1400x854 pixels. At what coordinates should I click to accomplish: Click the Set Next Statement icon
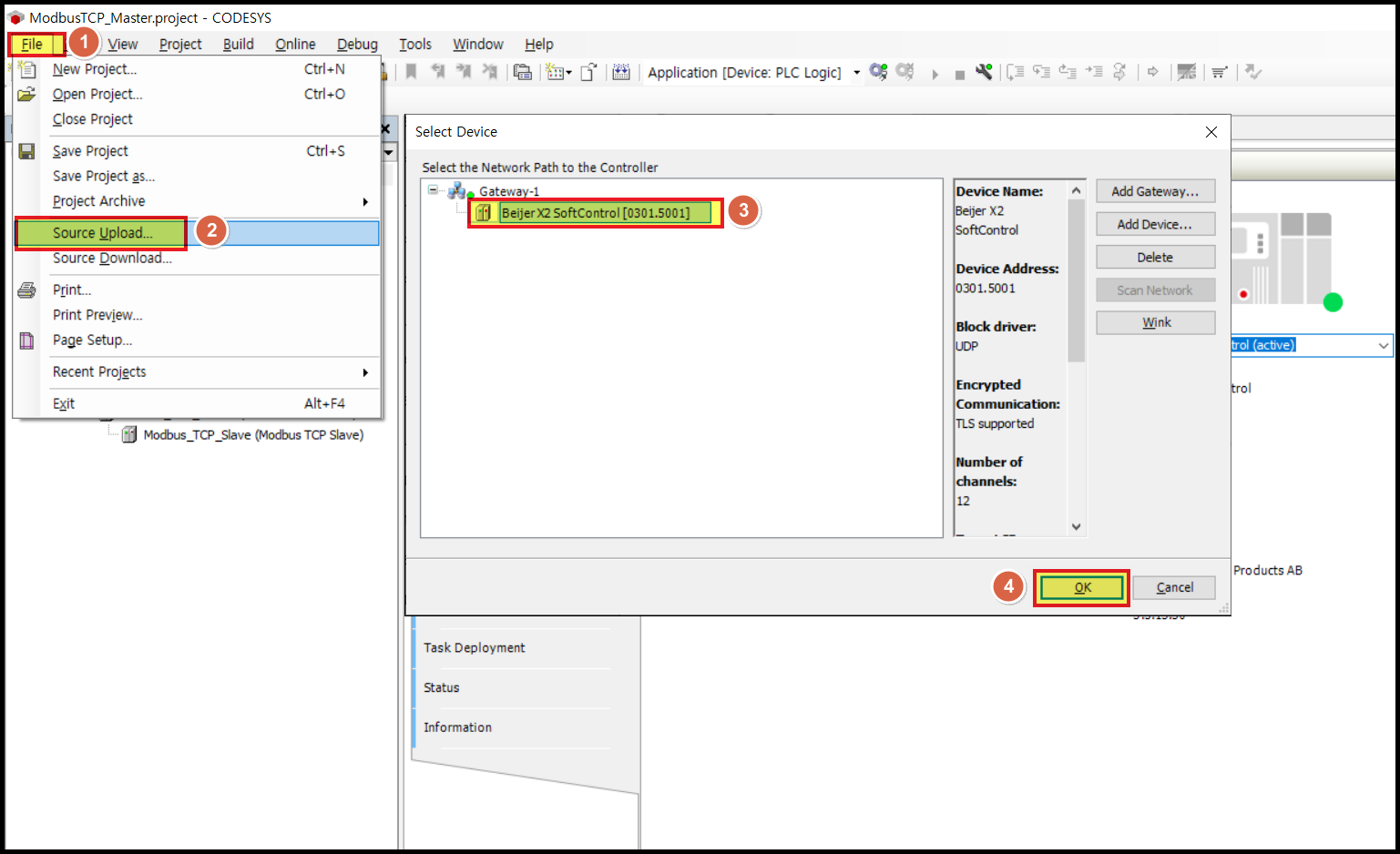[x=1119, y=72]
